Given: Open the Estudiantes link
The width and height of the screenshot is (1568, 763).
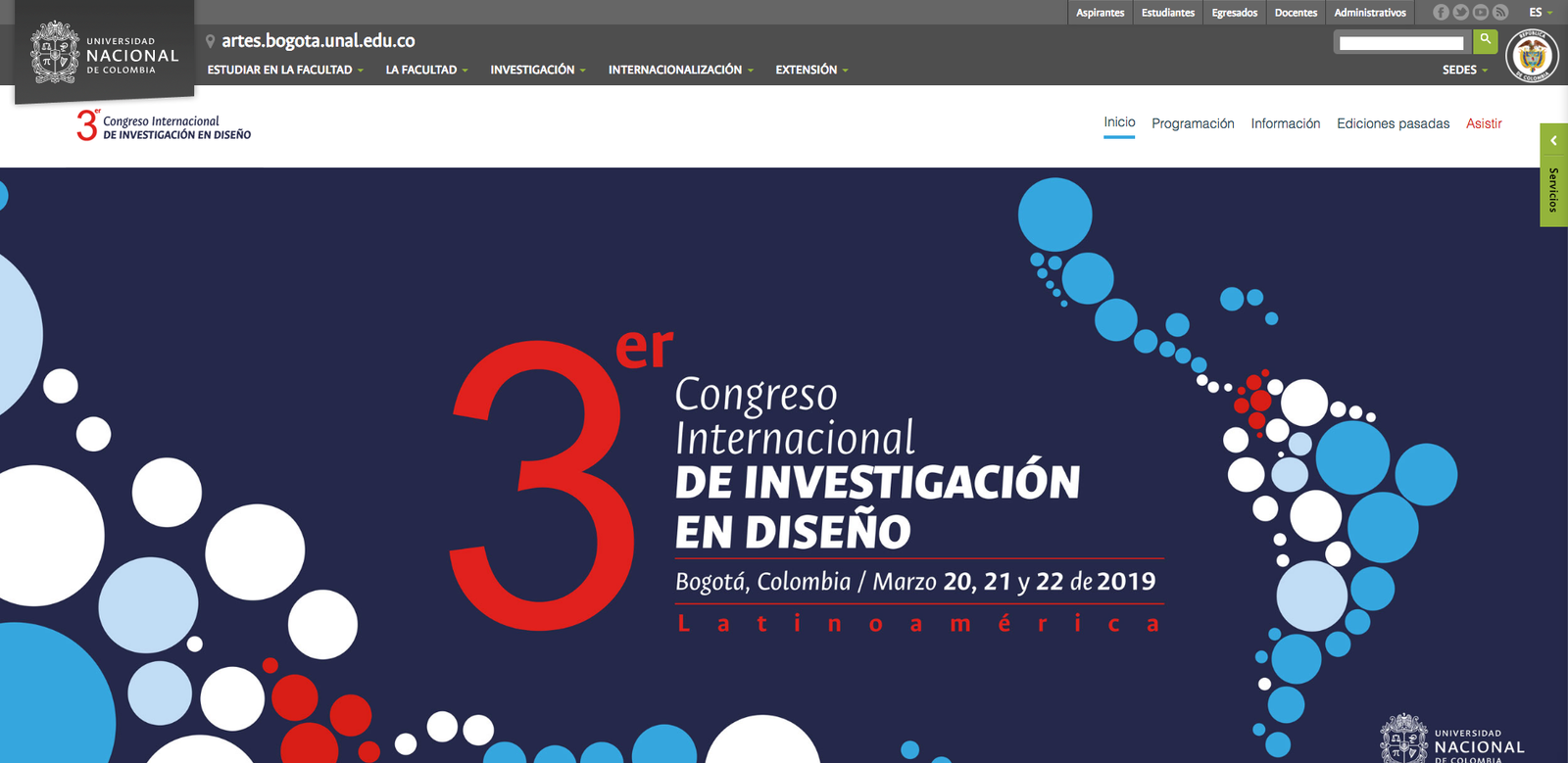Looking at the screenshot, I should [x=1168, y=13].
